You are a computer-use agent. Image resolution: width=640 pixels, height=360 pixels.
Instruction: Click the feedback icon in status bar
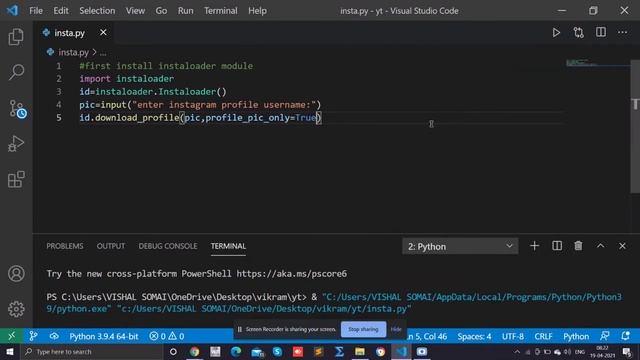pyautogui.click(x=604, y=336)
